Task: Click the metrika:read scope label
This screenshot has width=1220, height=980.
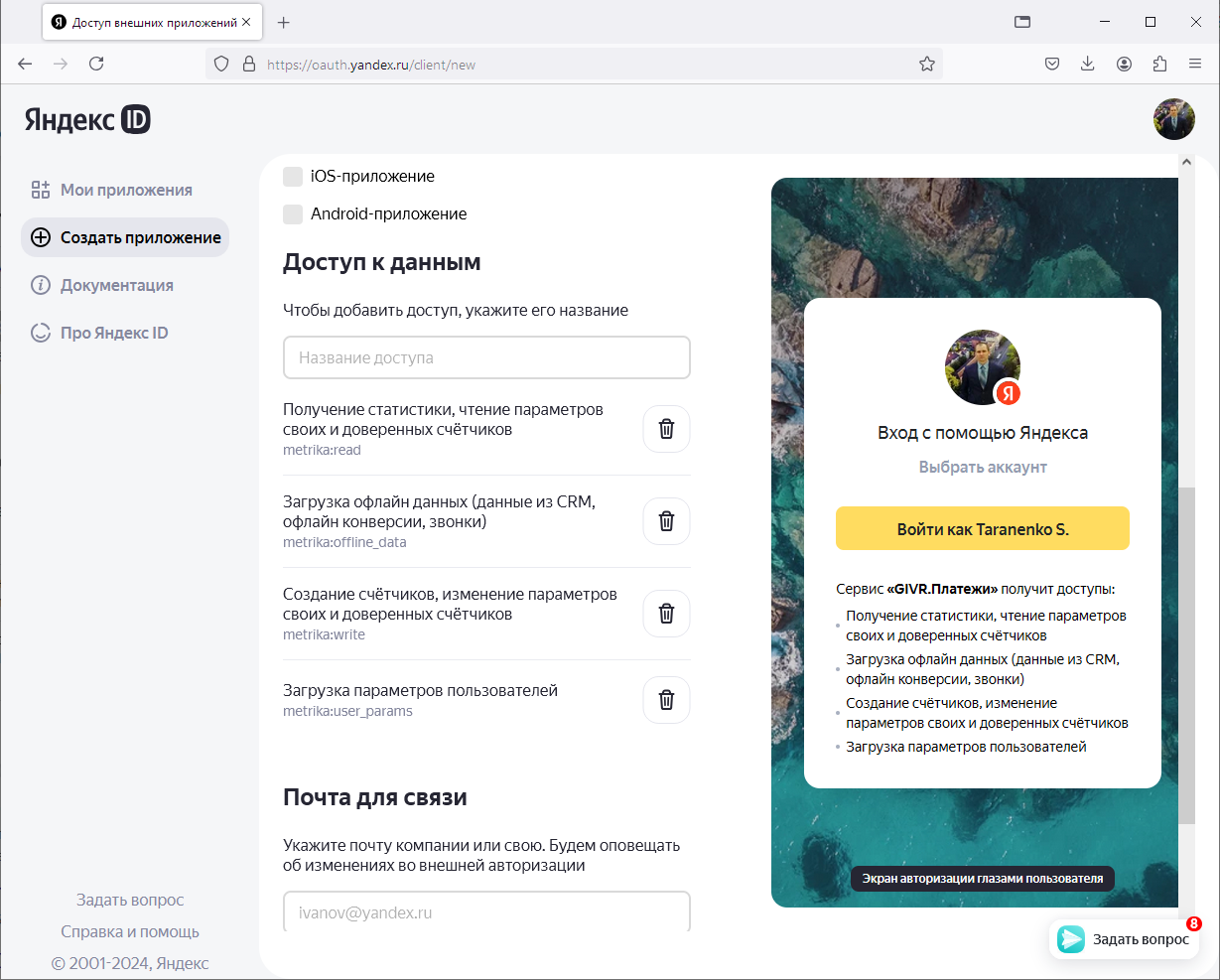Action: (322, 450)
